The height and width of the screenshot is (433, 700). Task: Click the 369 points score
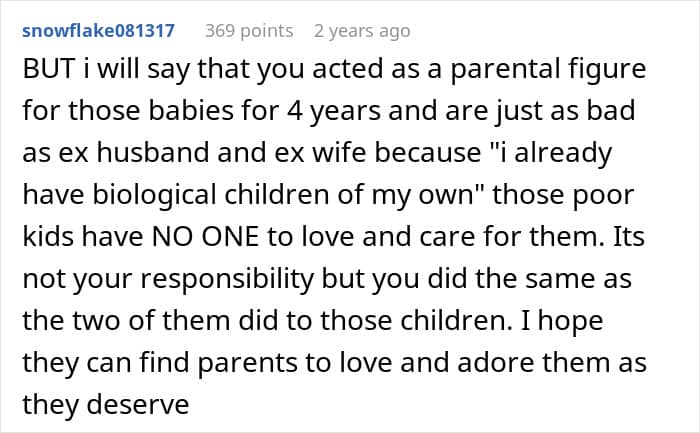(x=249, y=31)
